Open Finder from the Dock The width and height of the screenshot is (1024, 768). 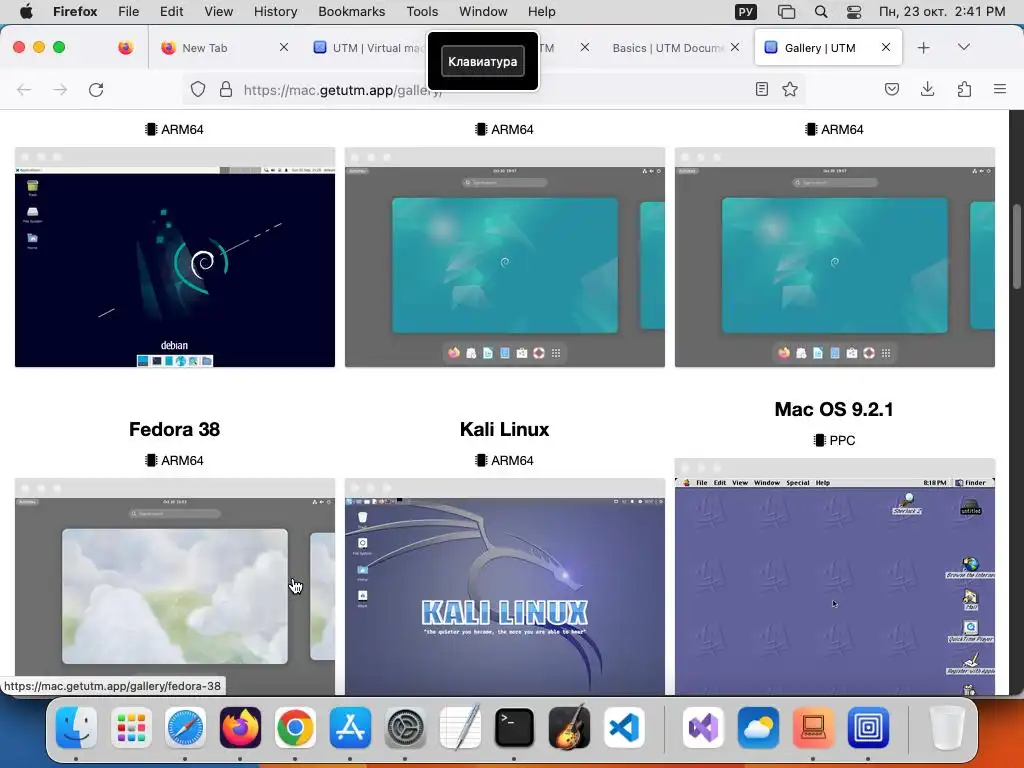point(76,727)
